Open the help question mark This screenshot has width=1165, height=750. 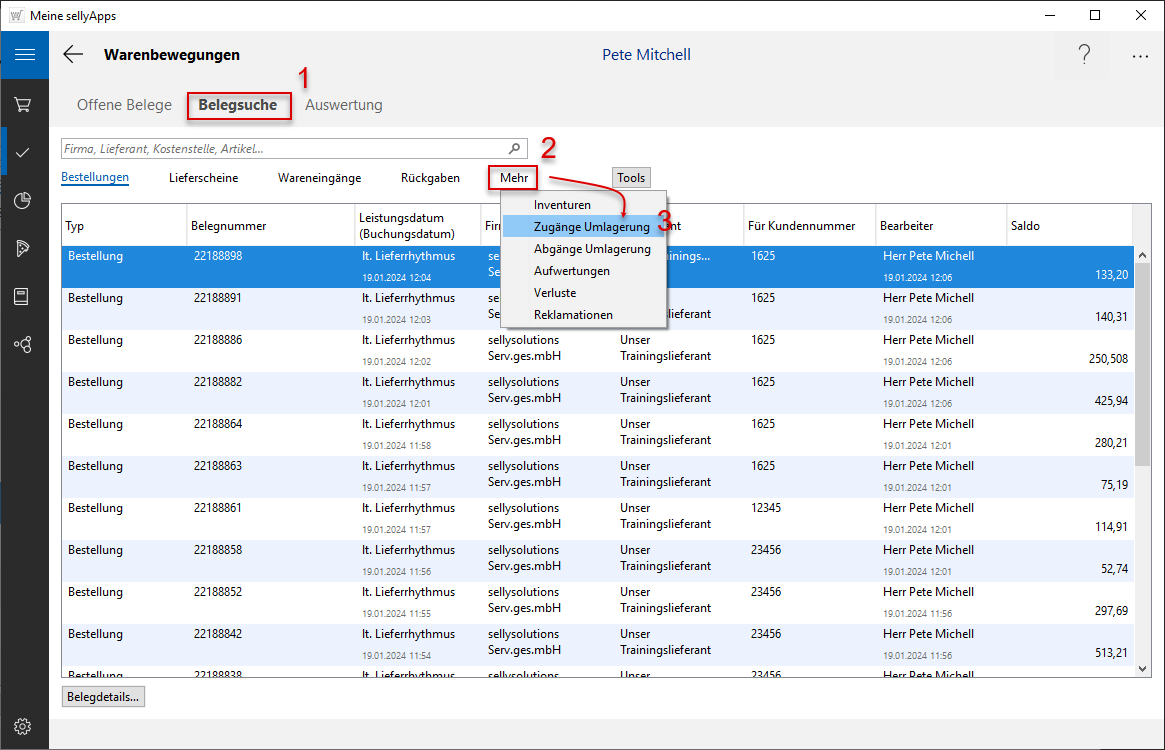tap(1084, 55)
